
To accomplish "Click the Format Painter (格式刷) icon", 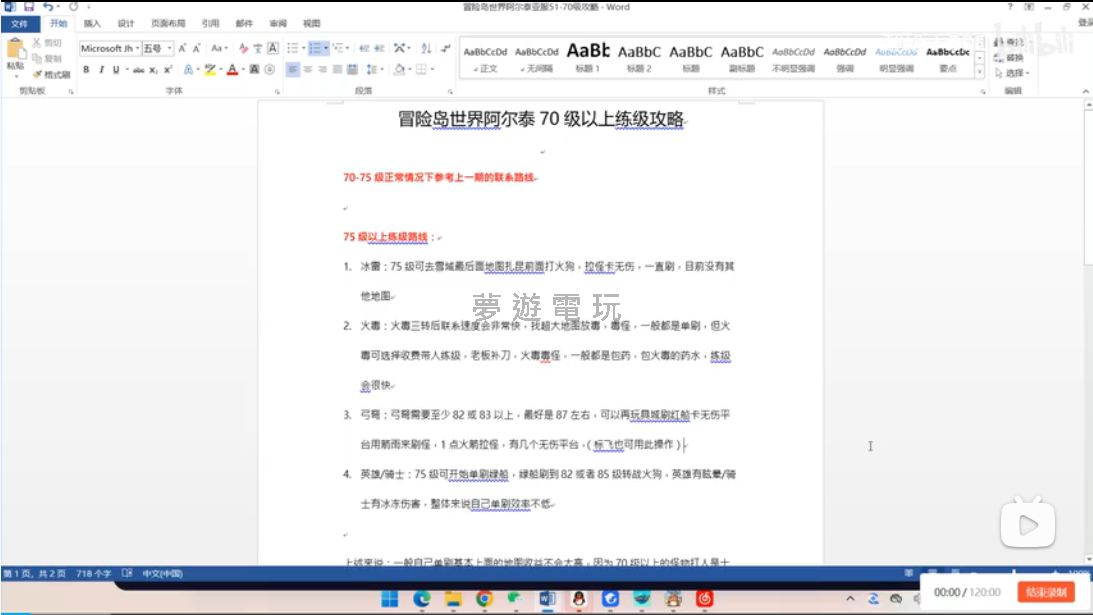I will pos(37,74).
